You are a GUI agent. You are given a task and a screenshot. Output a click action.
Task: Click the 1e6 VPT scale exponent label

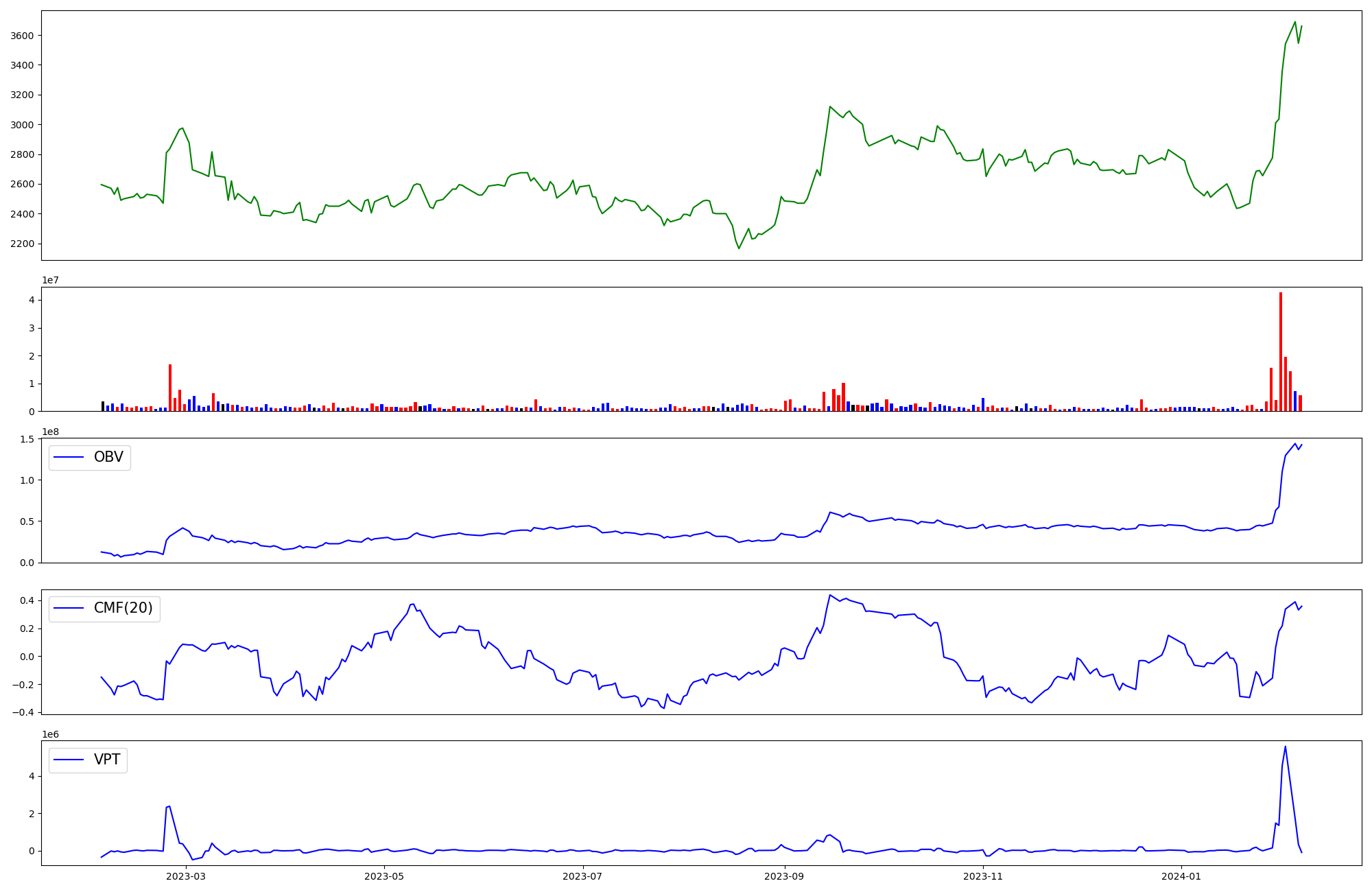click(50, 734)
